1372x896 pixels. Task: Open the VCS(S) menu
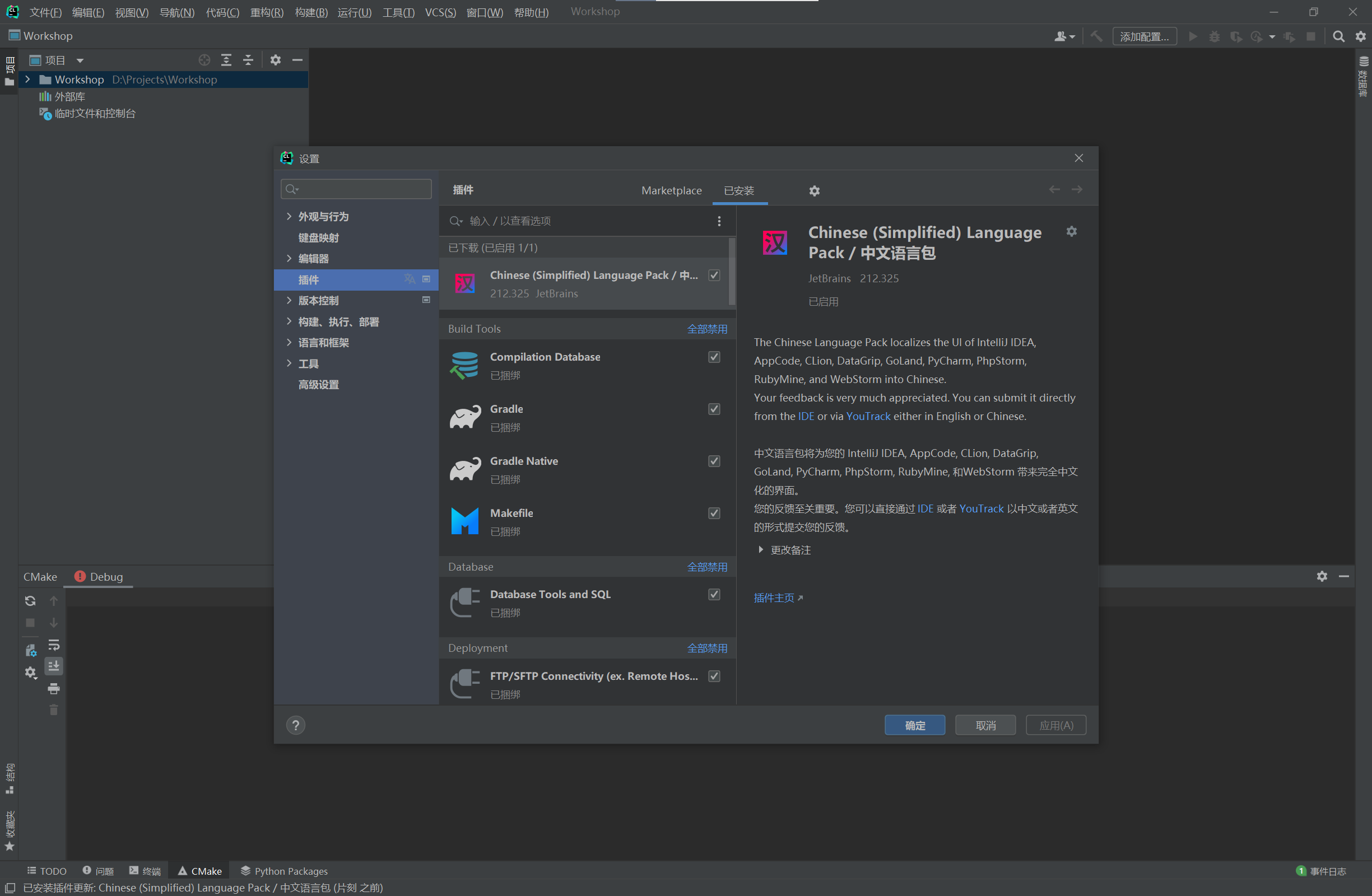pyautogui.click(x=440, y=12)
